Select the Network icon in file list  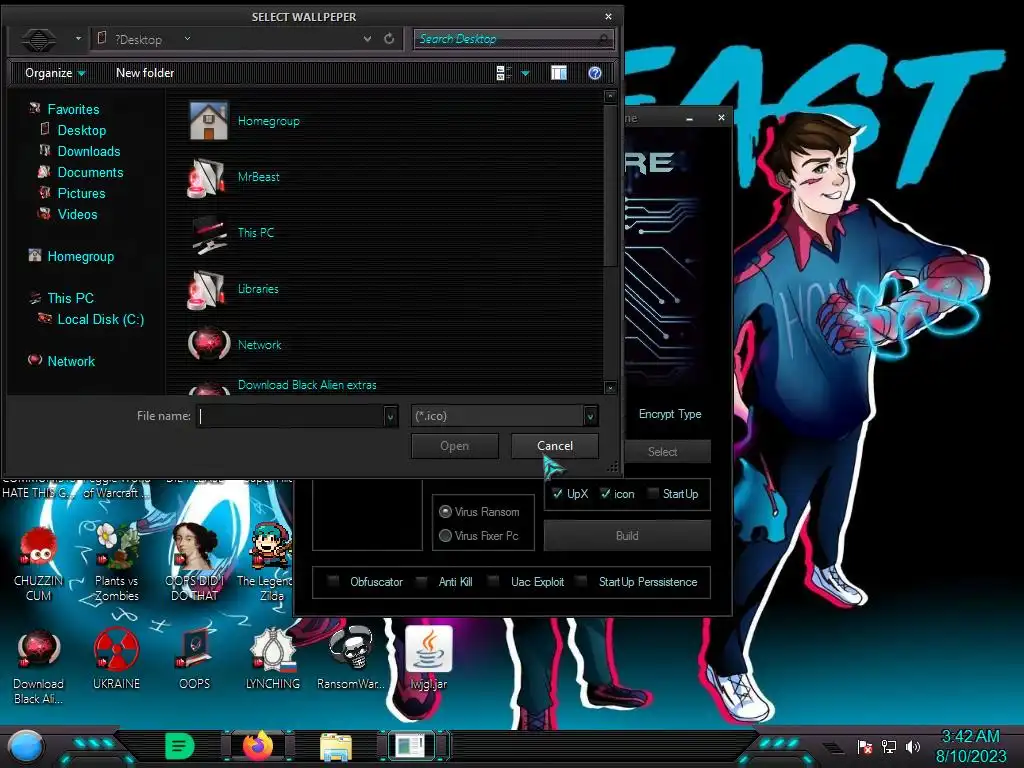point(208,343)
